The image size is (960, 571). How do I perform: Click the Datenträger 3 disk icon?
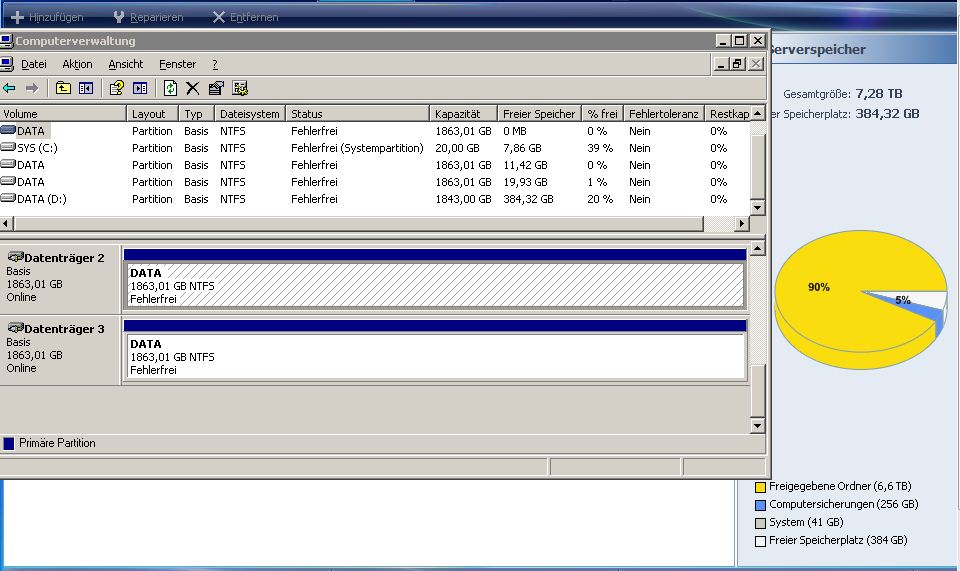tap(15, 328)
